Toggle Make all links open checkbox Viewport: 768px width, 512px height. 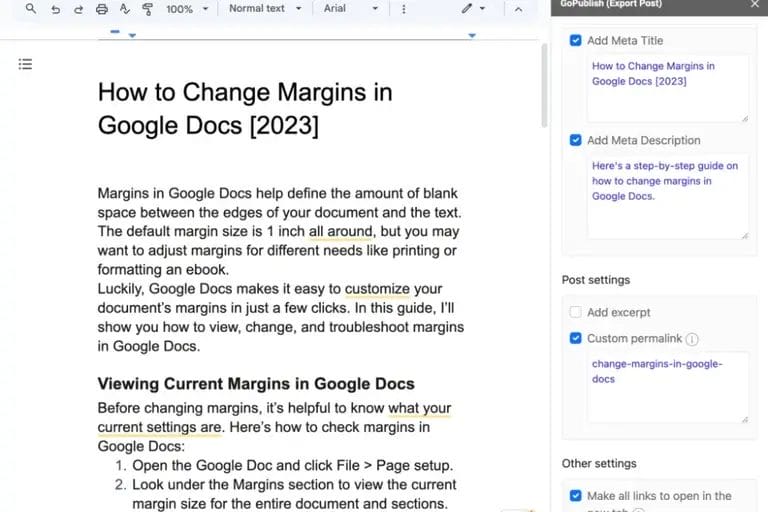[x=576, y=496]
